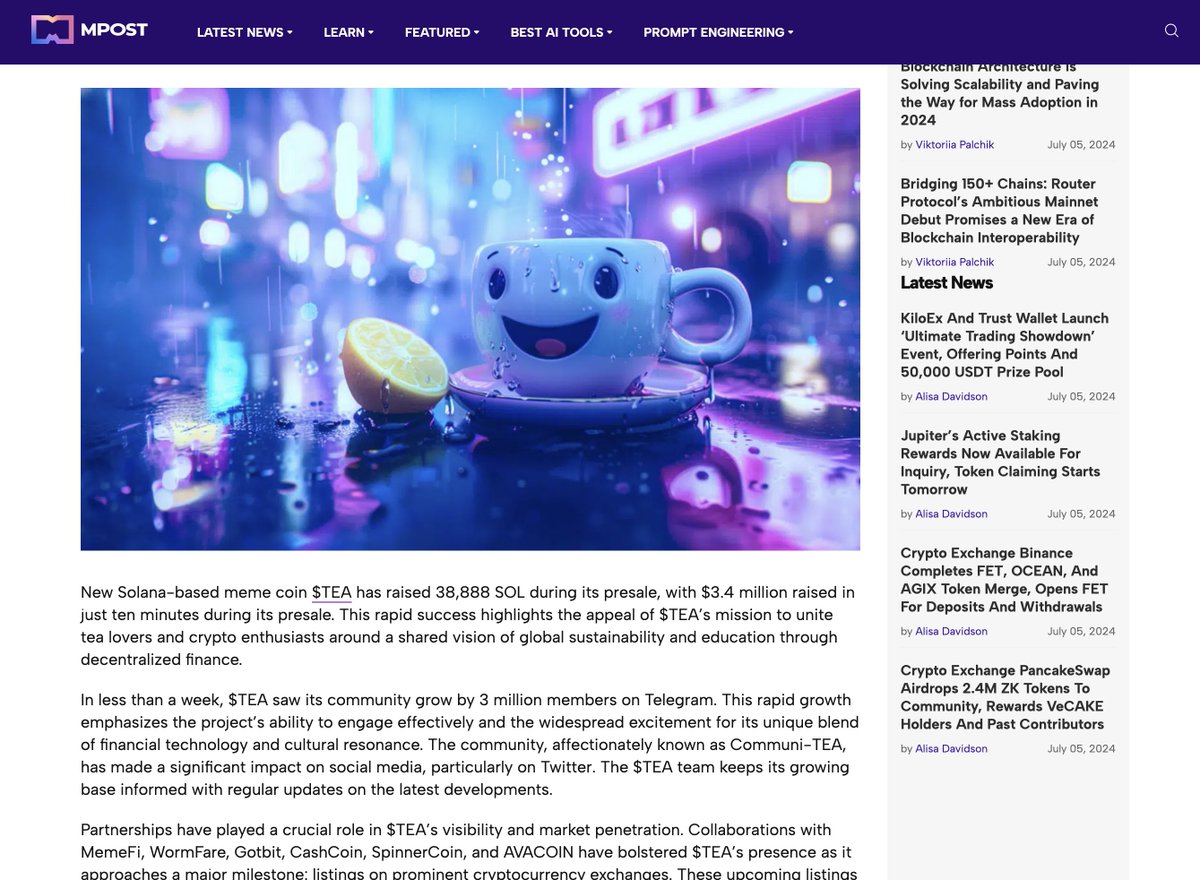Open the KiloEx and Trust Wallet article

(x=1005, y=345)
